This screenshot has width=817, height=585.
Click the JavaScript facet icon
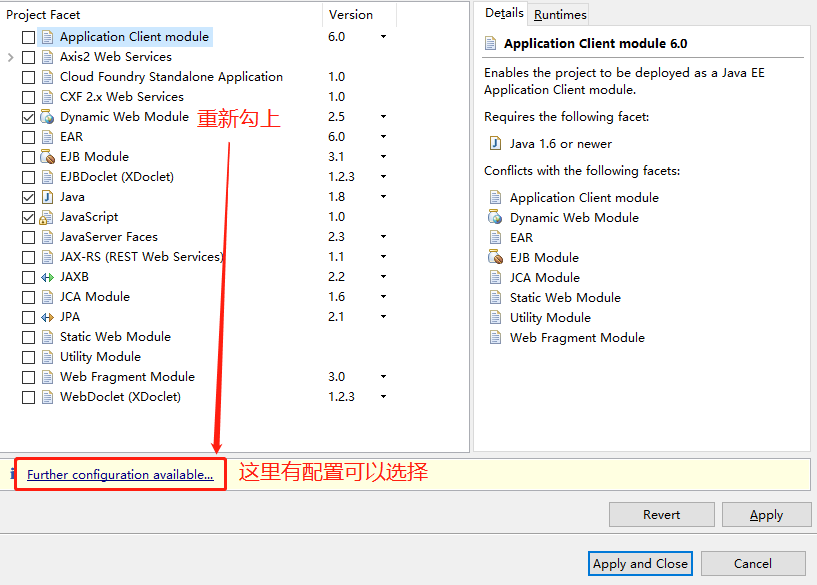coord(46,217)
